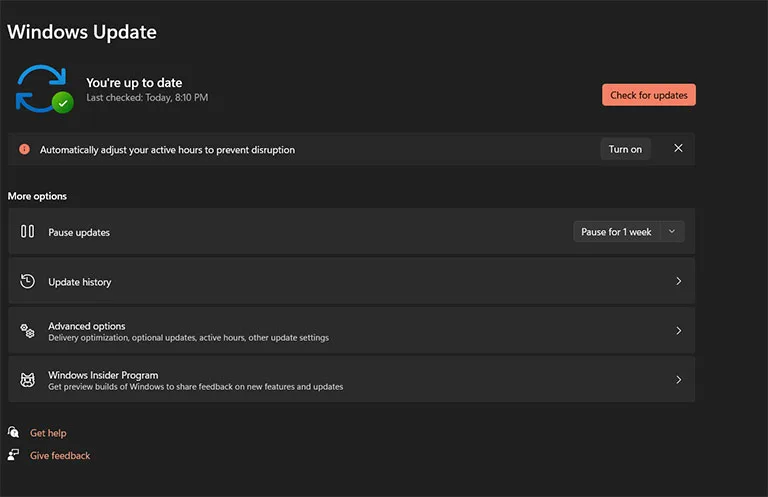Turn on automatic active hours adjustment
This screenshot has width=768, height=497.
point(625,149)
